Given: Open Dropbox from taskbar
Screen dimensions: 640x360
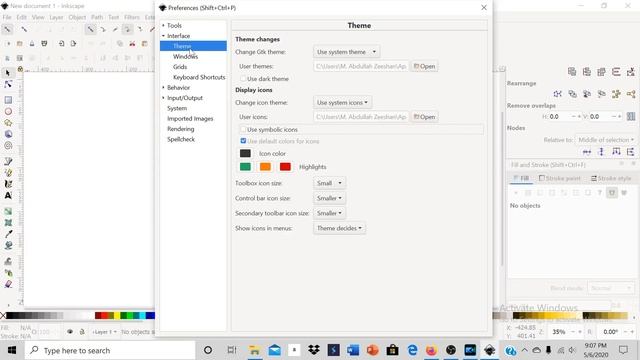Looking at the screenshot, I should [x=313, y=350].
